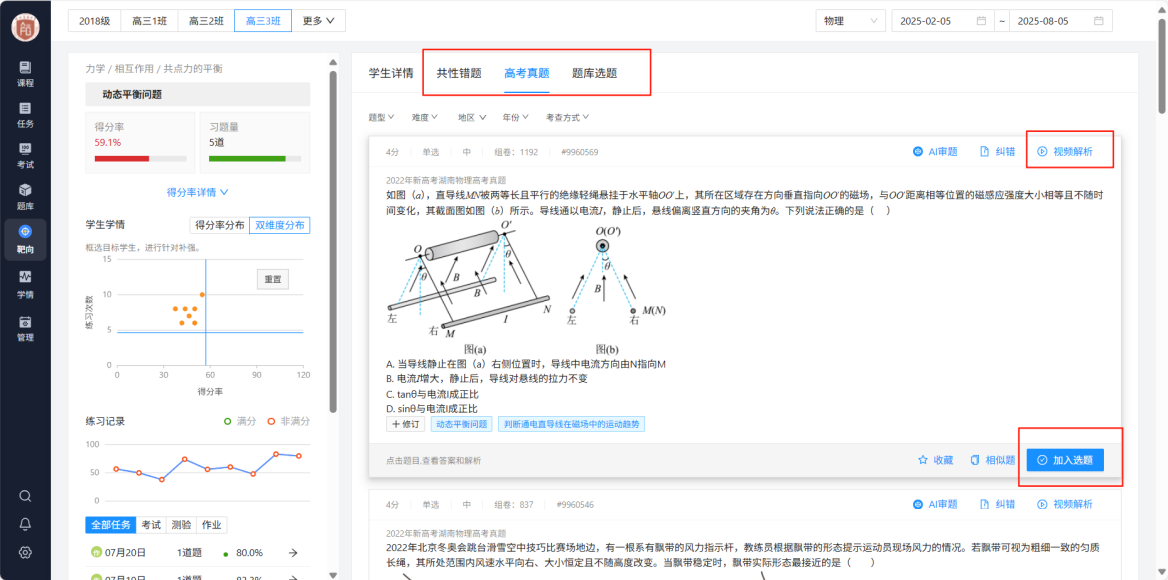1168x580 pixels.
Task: Open the 题型 filter dropdown
Action: [x=381, y=117]
